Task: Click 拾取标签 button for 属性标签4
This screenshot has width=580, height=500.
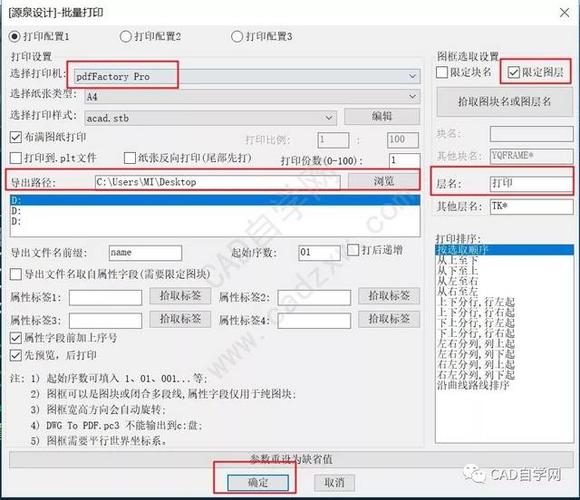Action: click(389, 319)
